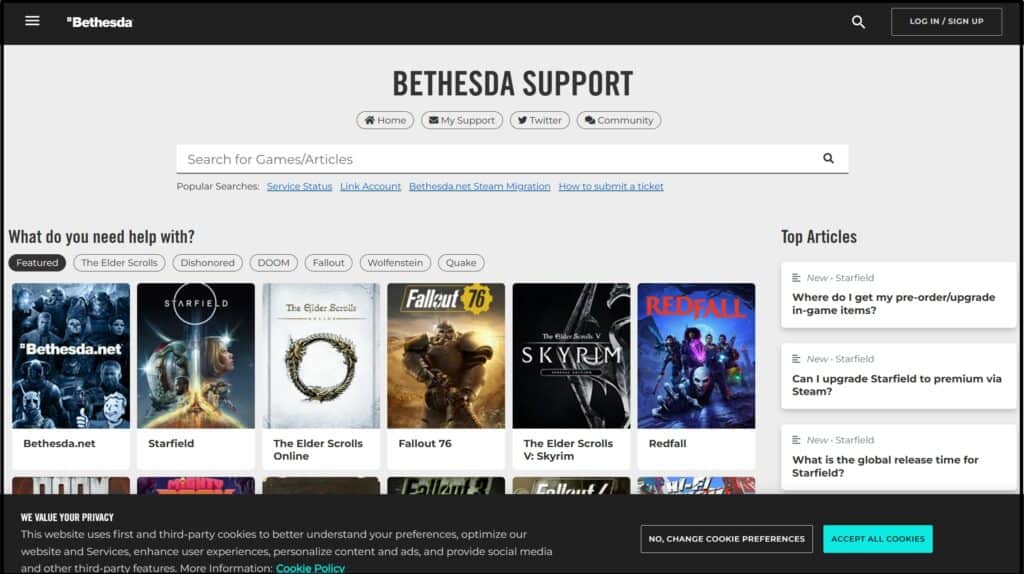Click The Elder Scrolls V: Skyrim title

(x=568, y=449)
